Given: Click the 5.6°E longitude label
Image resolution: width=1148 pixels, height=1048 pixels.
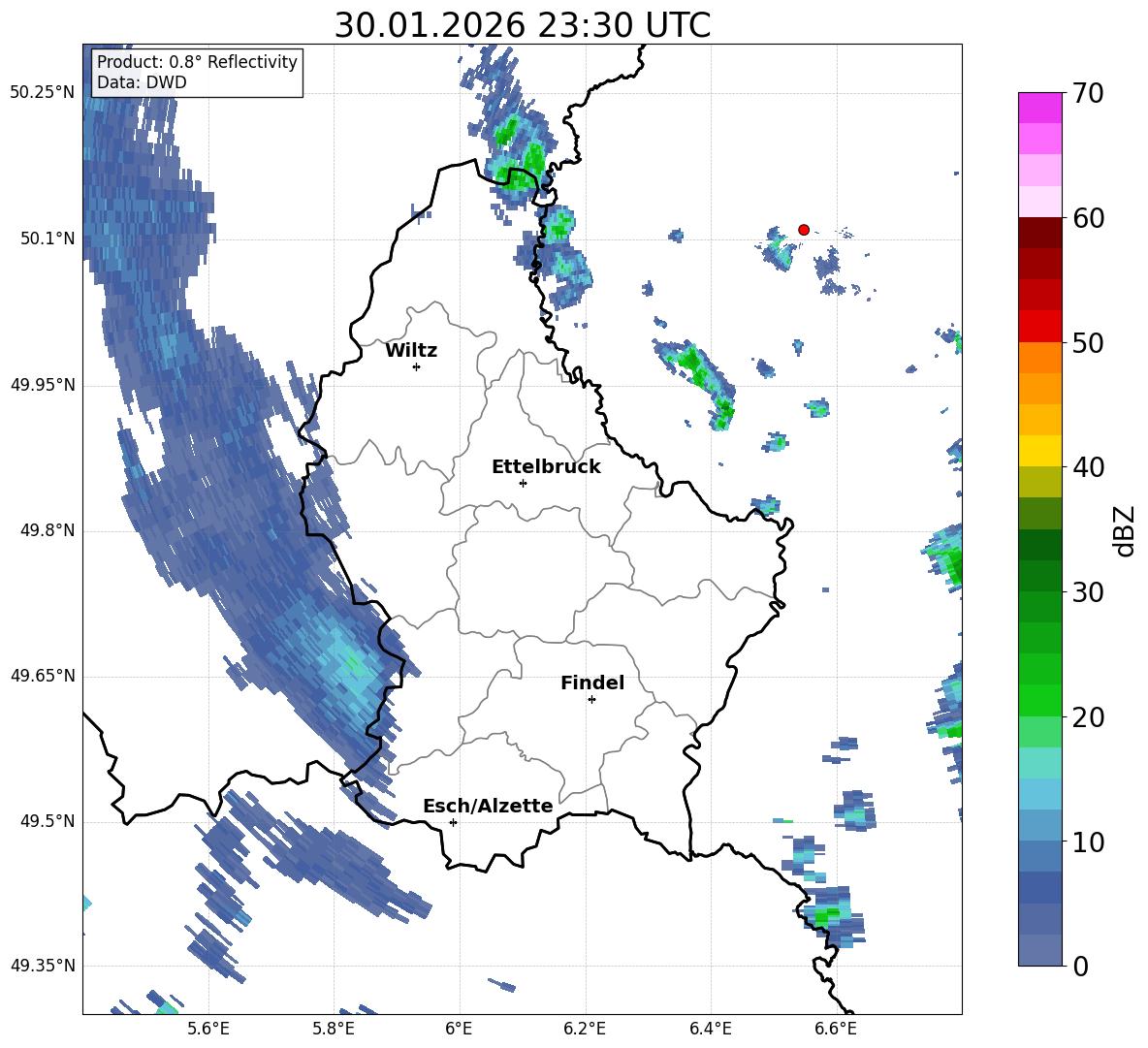Looking at the screenshot, I should coord(208,1029).
